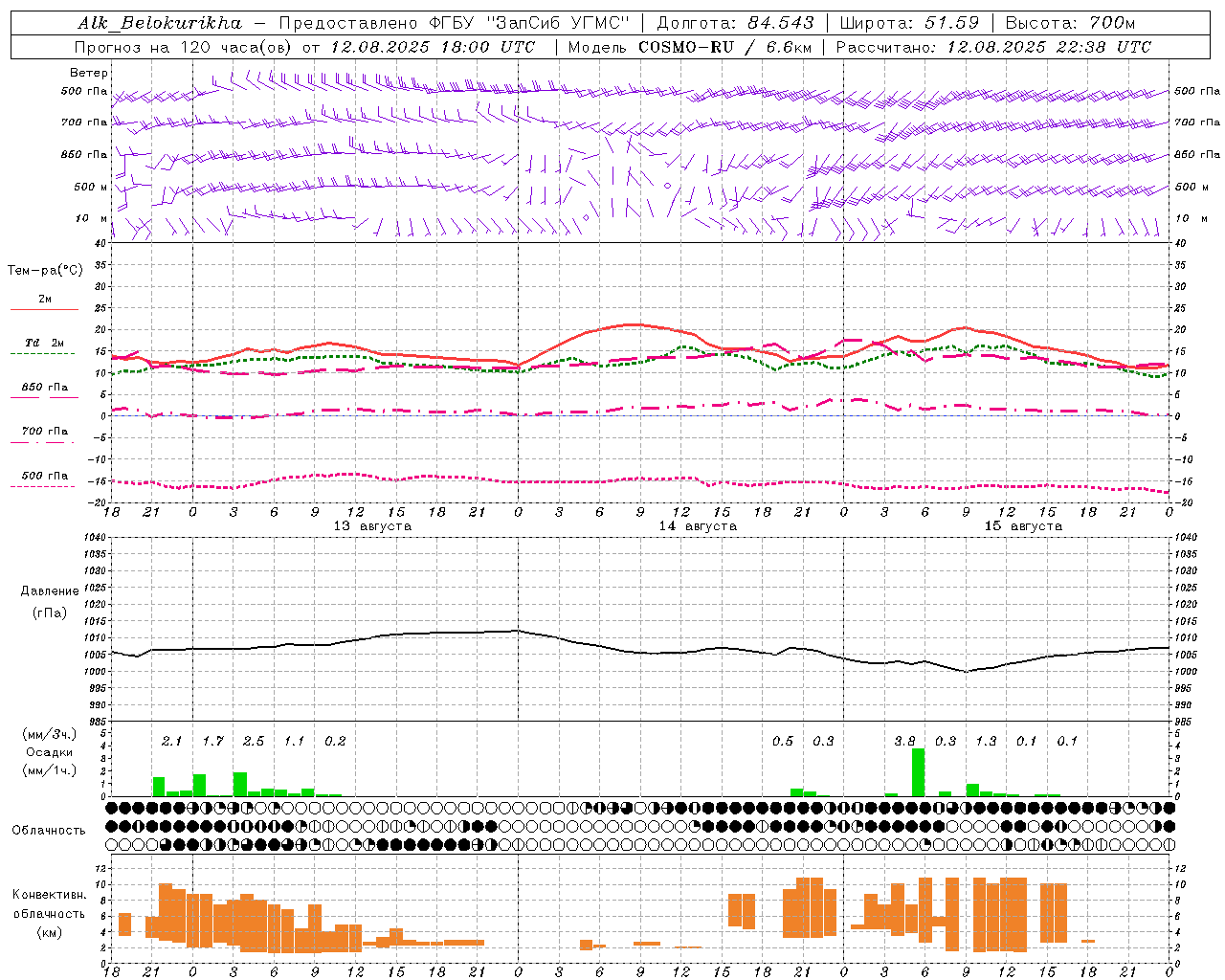The image size is (1225, 980).
Task: Click the 14 августа date label
Action: (x=698, y=526)
